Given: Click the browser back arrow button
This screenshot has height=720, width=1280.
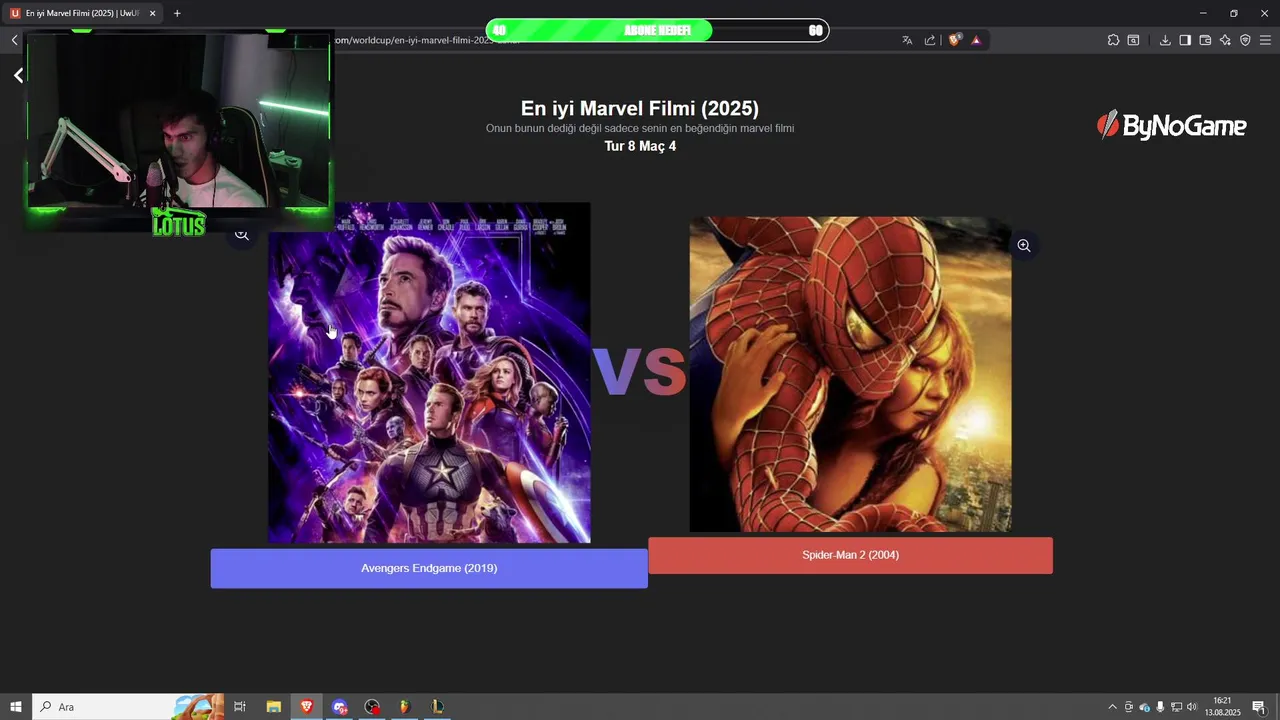Looking at the screenshot, I should tap(14, 40).
